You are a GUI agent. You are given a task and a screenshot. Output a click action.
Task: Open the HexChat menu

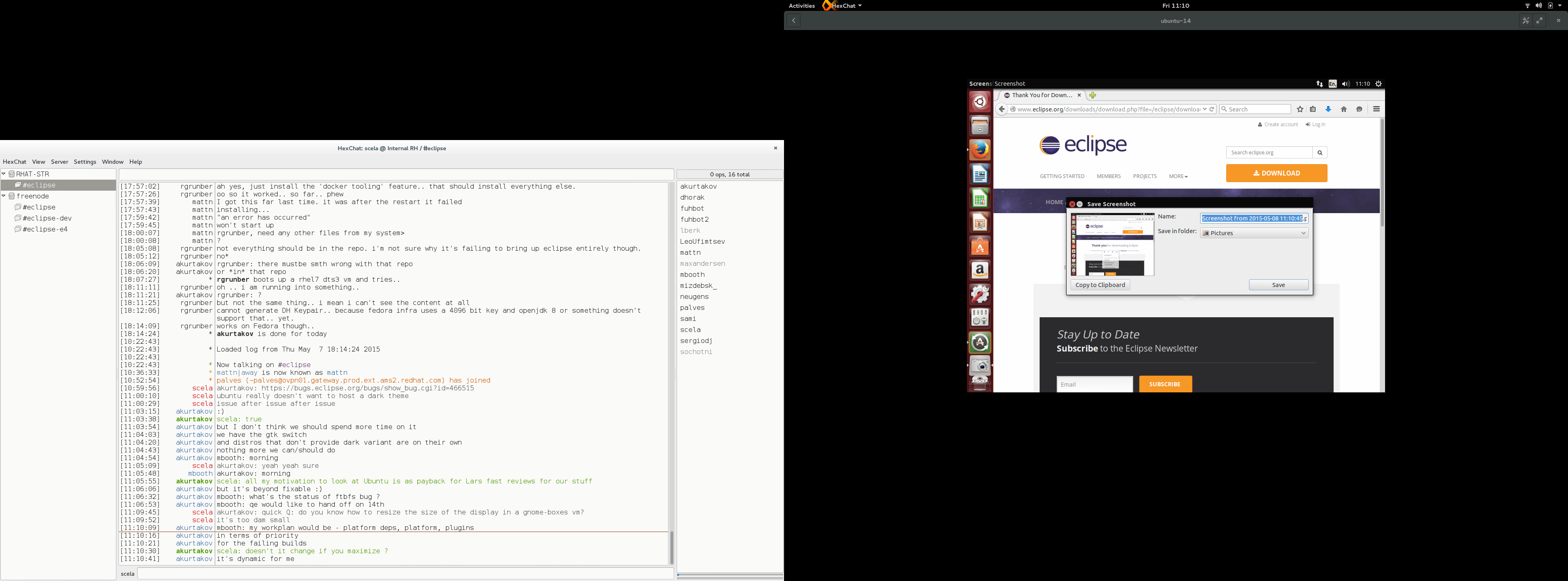(15, 162)
